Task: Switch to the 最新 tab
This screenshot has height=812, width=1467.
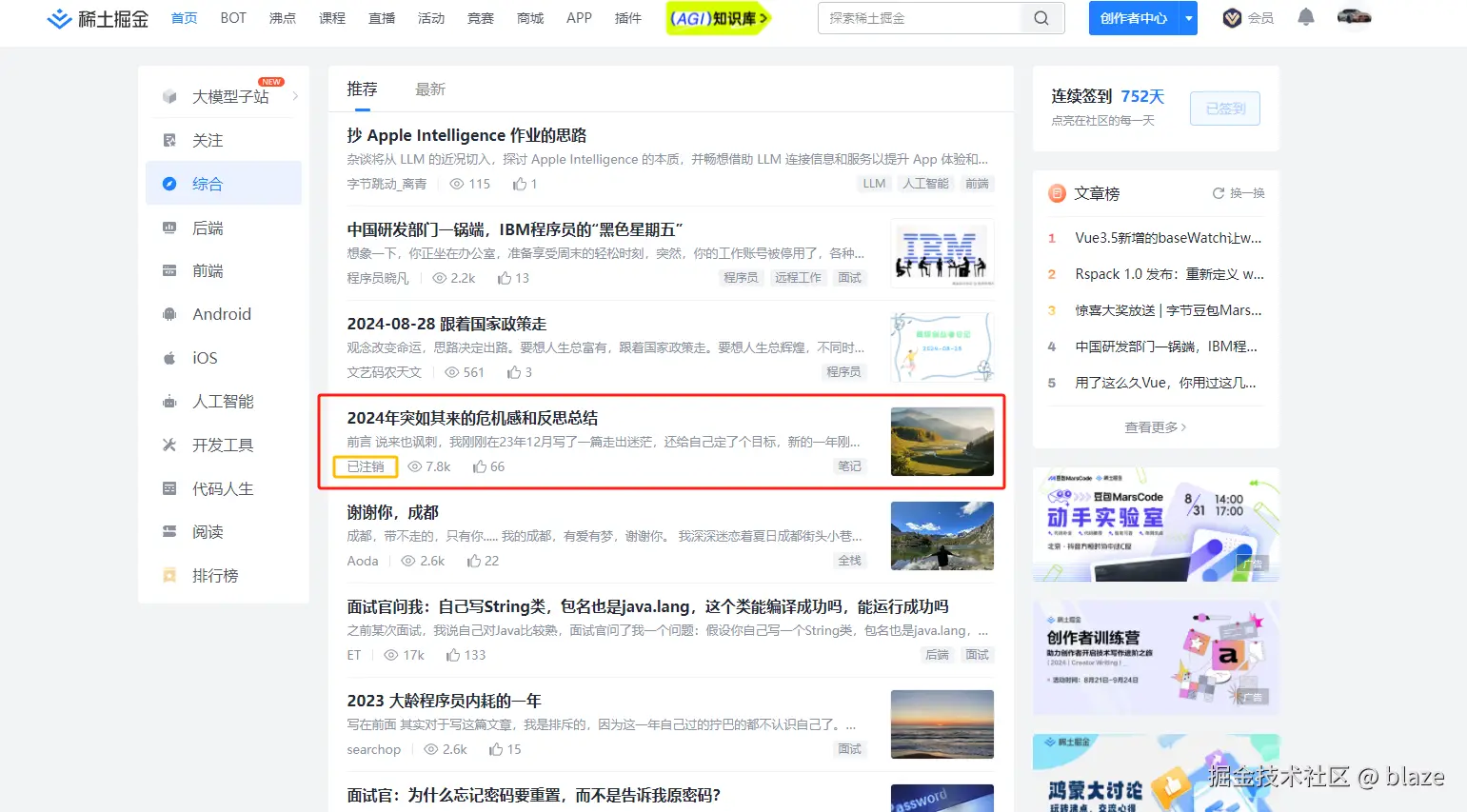Action: (x=430, y=88)
